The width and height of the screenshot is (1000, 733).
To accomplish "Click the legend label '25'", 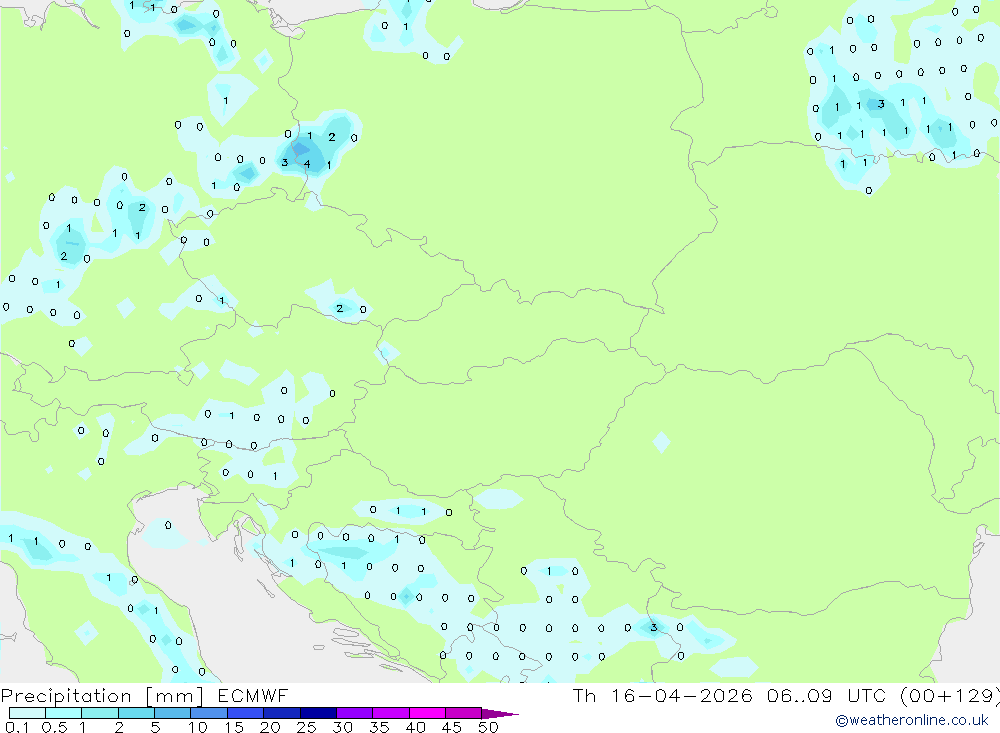I will tap(306, 727).
